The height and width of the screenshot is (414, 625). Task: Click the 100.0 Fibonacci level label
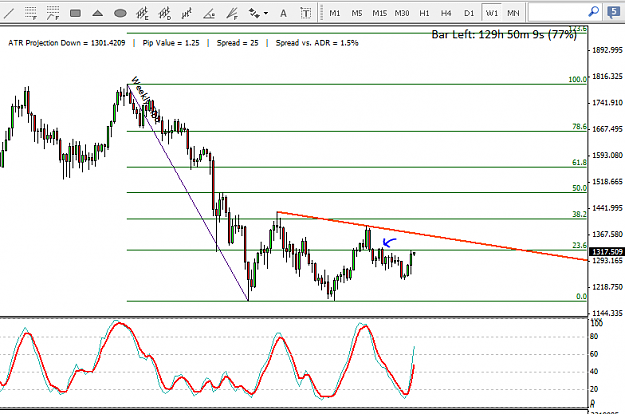coord(577,79)
